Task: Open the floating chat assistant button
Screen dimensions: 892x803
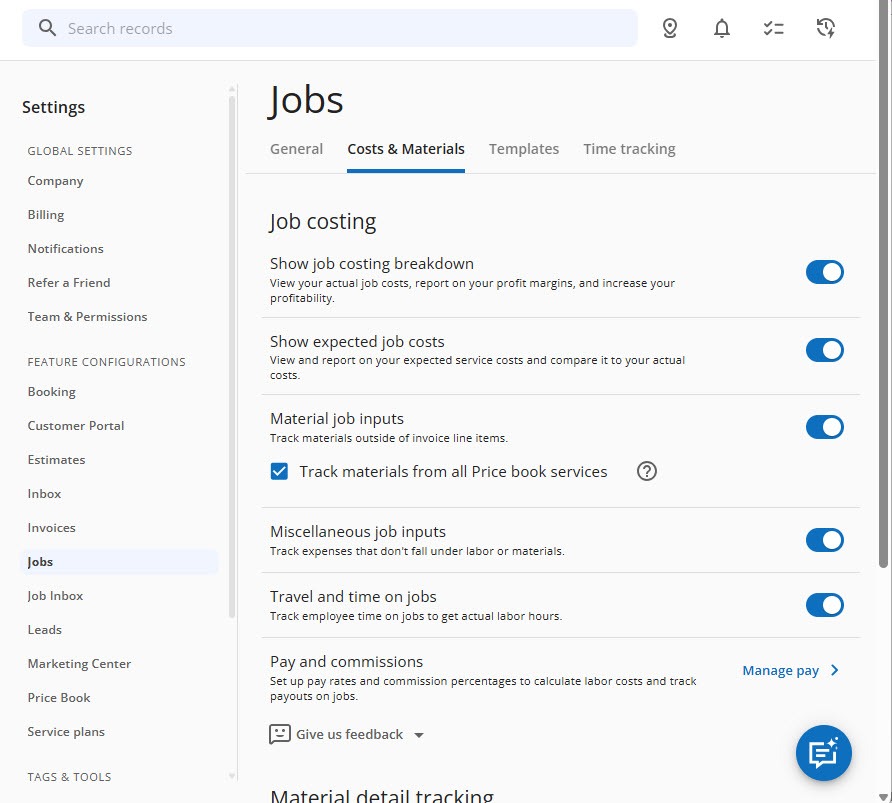Action: [823, 753]
